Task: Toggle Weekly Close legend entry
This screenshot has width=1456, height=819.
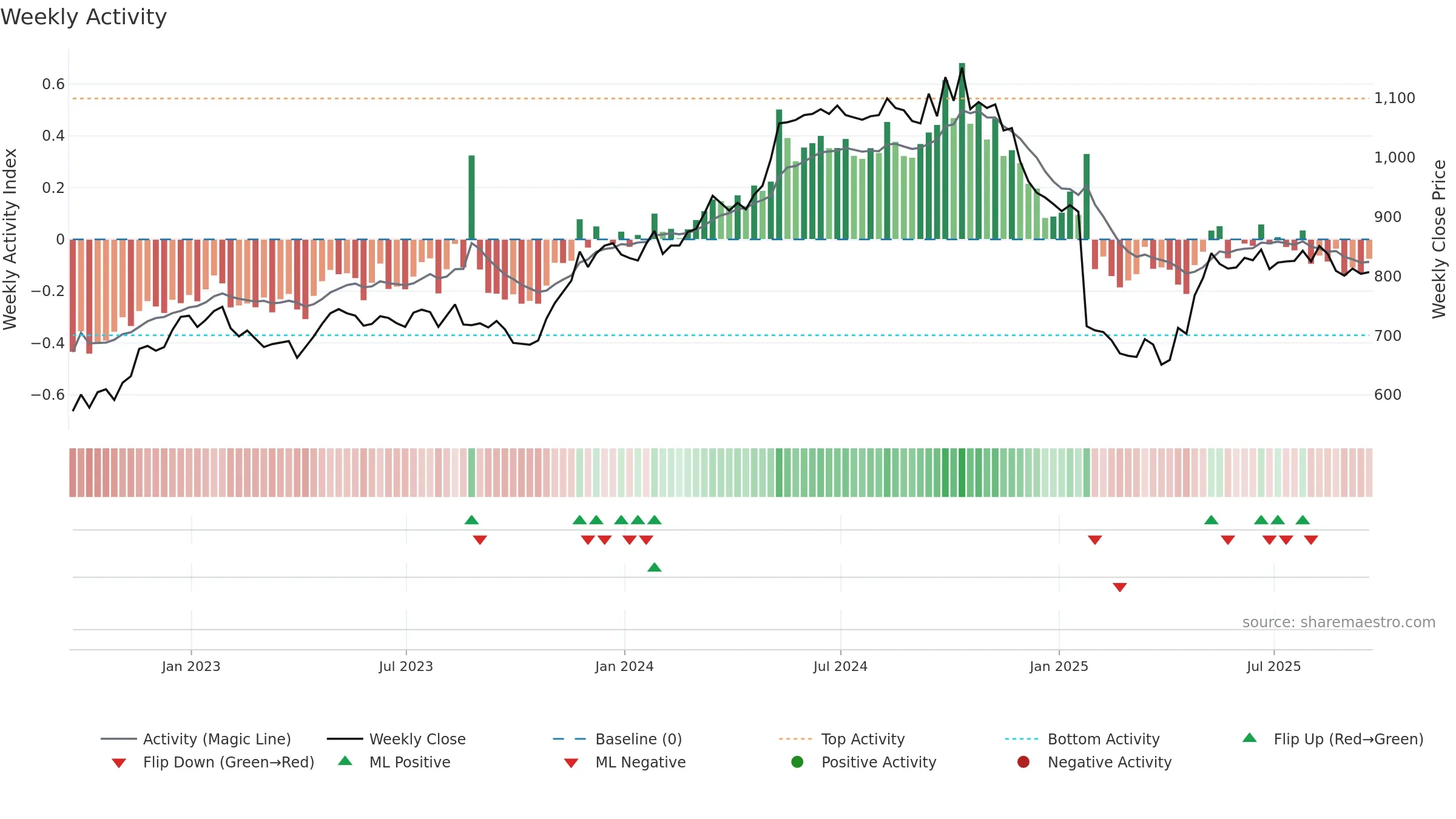Action: (x=396, y=739)
